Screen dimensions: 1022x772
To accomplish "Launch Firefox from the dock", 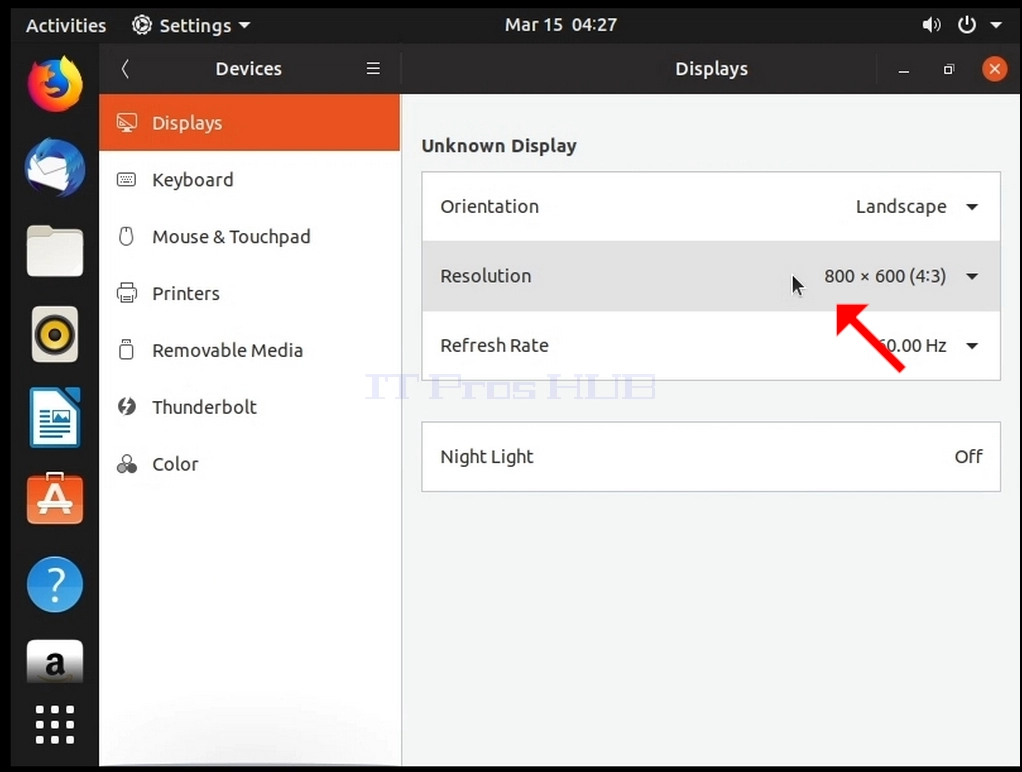I will (55, 83).
